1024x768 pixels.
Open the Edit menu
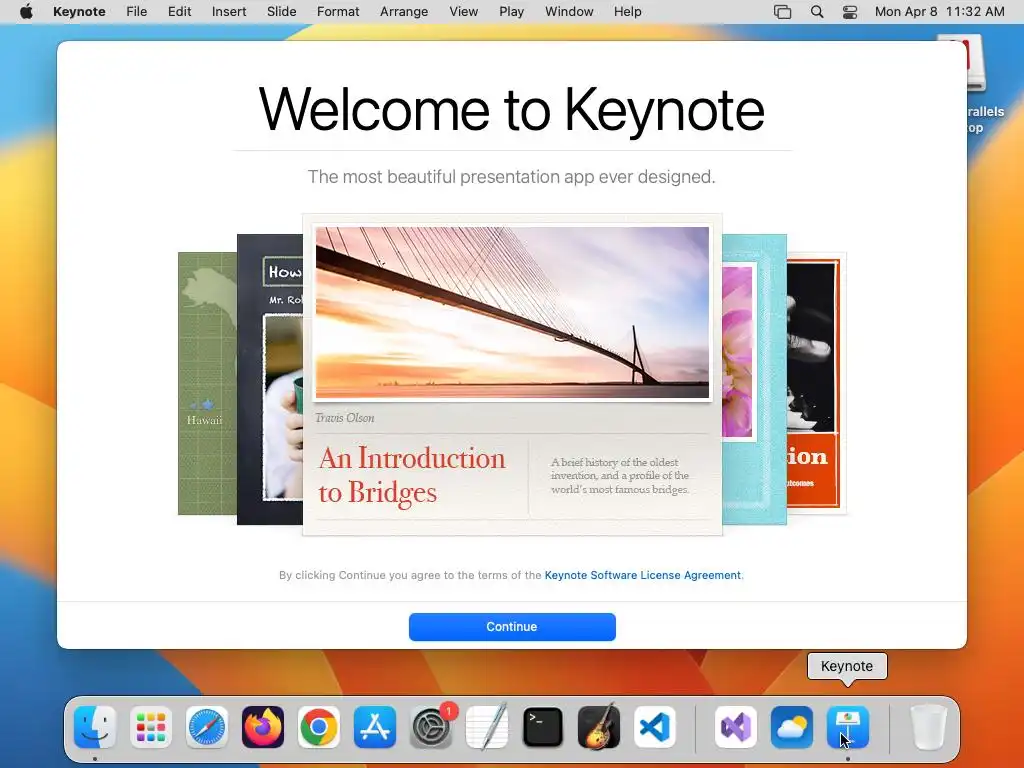[x=180, y=12]
